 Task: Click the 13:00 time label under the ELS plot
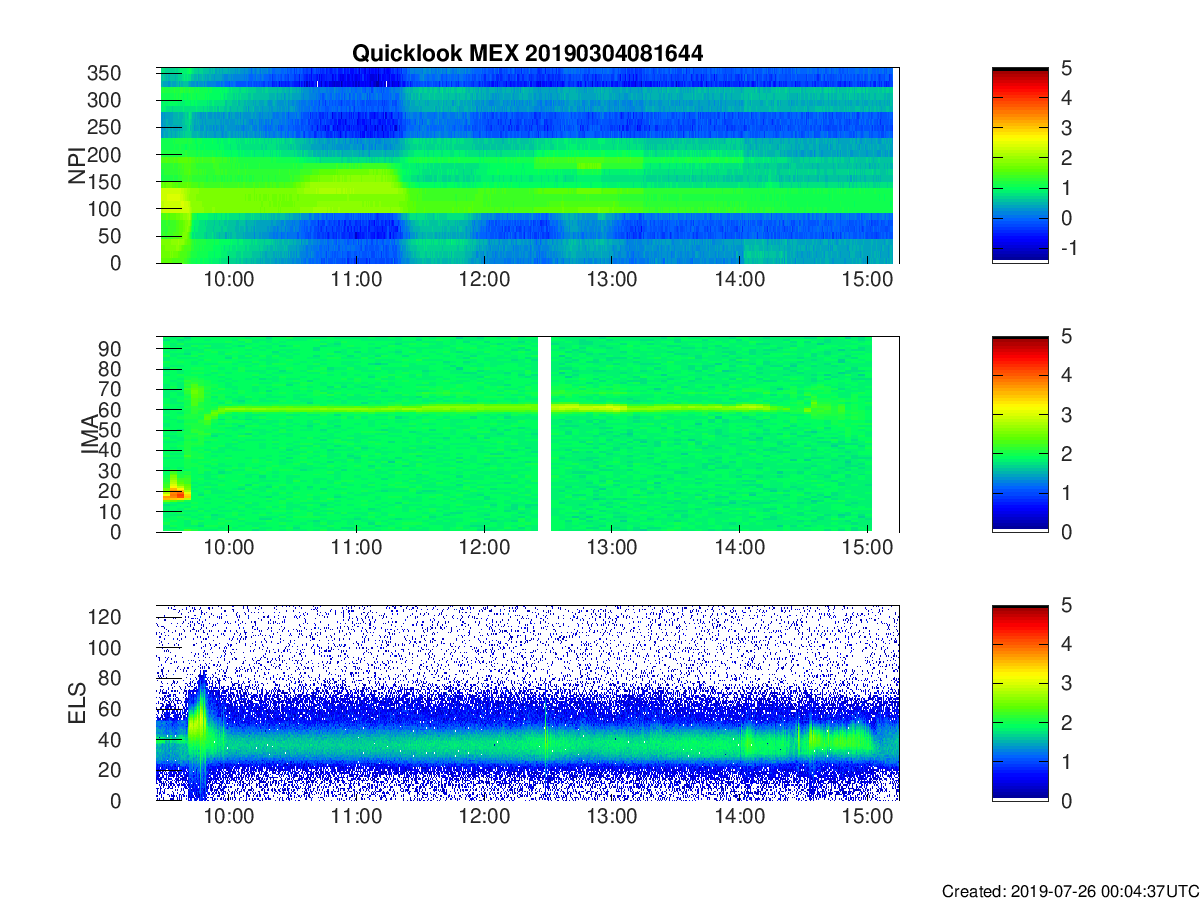[x=611, y=817]
